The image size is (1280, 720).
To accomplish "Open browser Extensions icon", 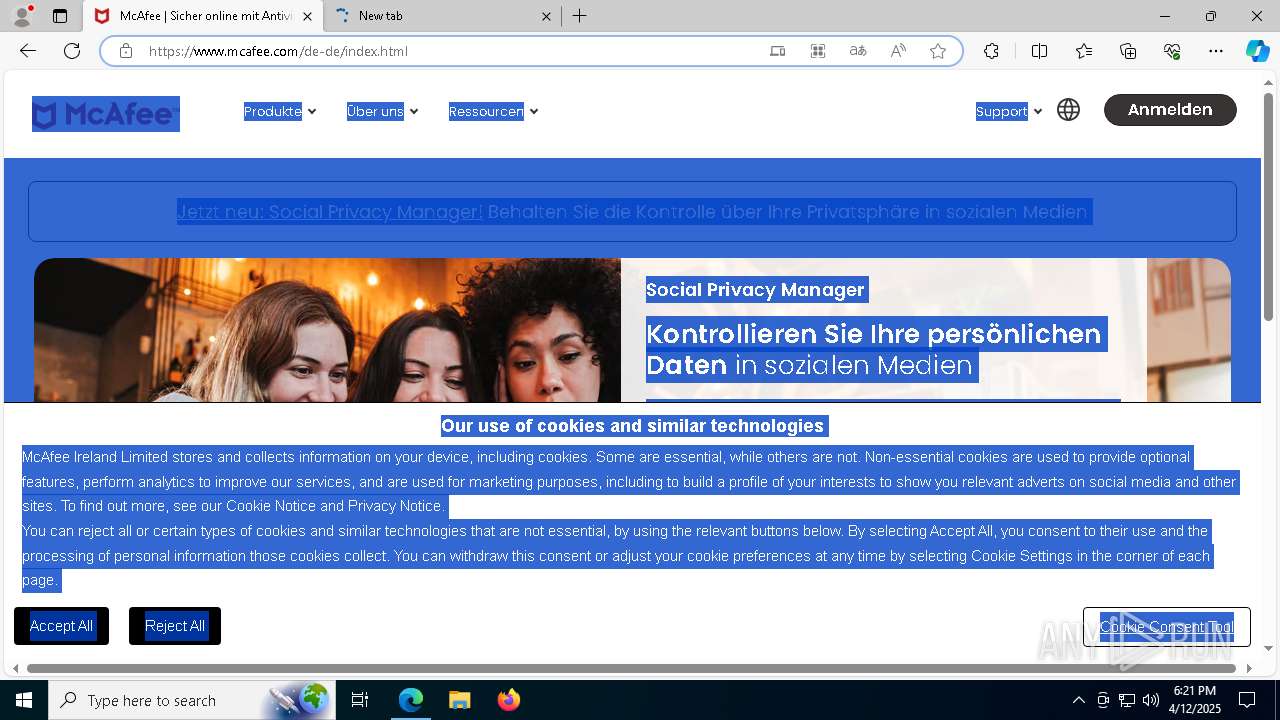I will [991, 51].
